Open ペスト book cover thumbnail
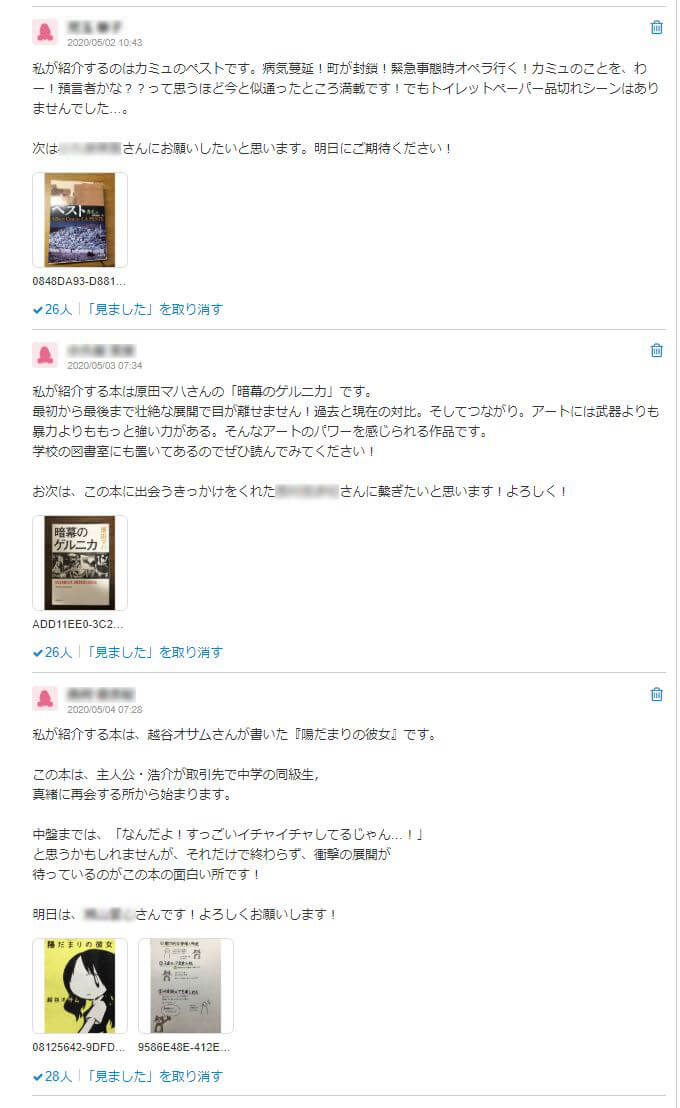Screen dimensions: 680x1108 click(x=80, y=220)
